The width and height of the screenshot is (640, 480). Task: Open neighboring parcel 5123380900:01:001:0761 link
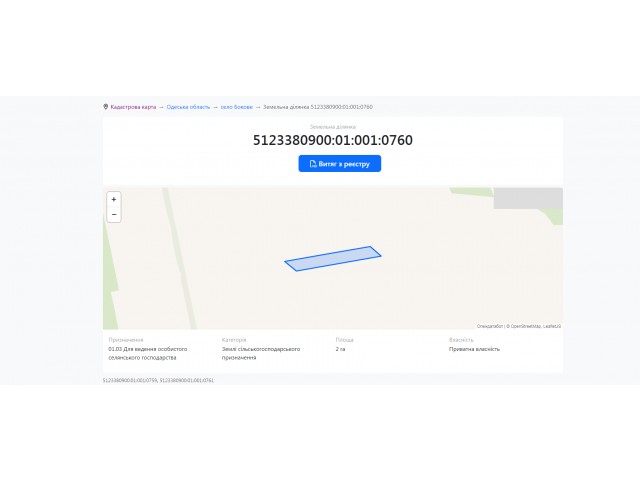tap(187, 380)
